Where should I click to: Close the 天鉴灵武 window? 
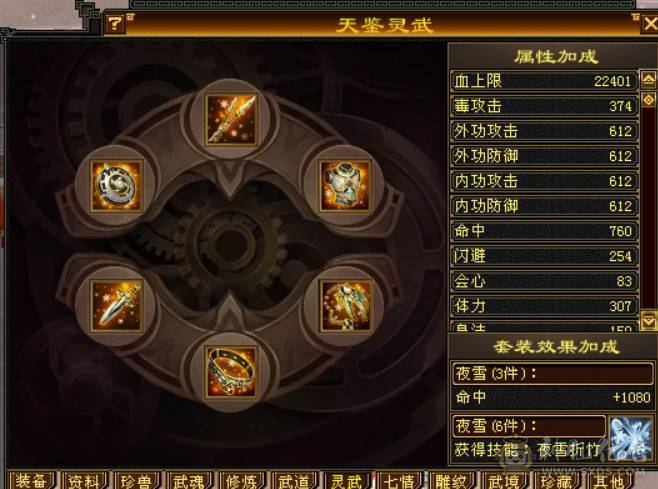pyautogui.click(x=650, y=24)
